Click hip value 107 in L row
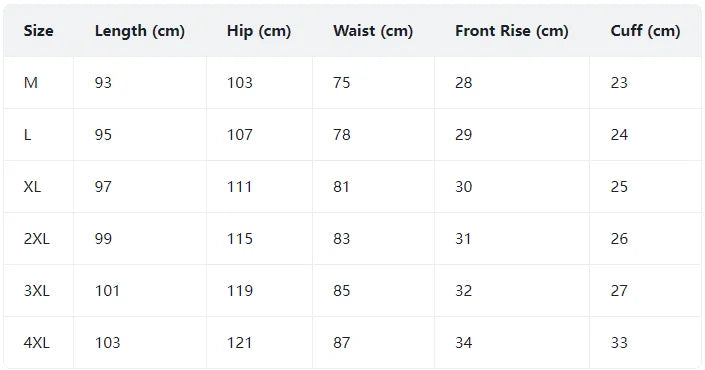Screen dimensions: 705x370 240,135
